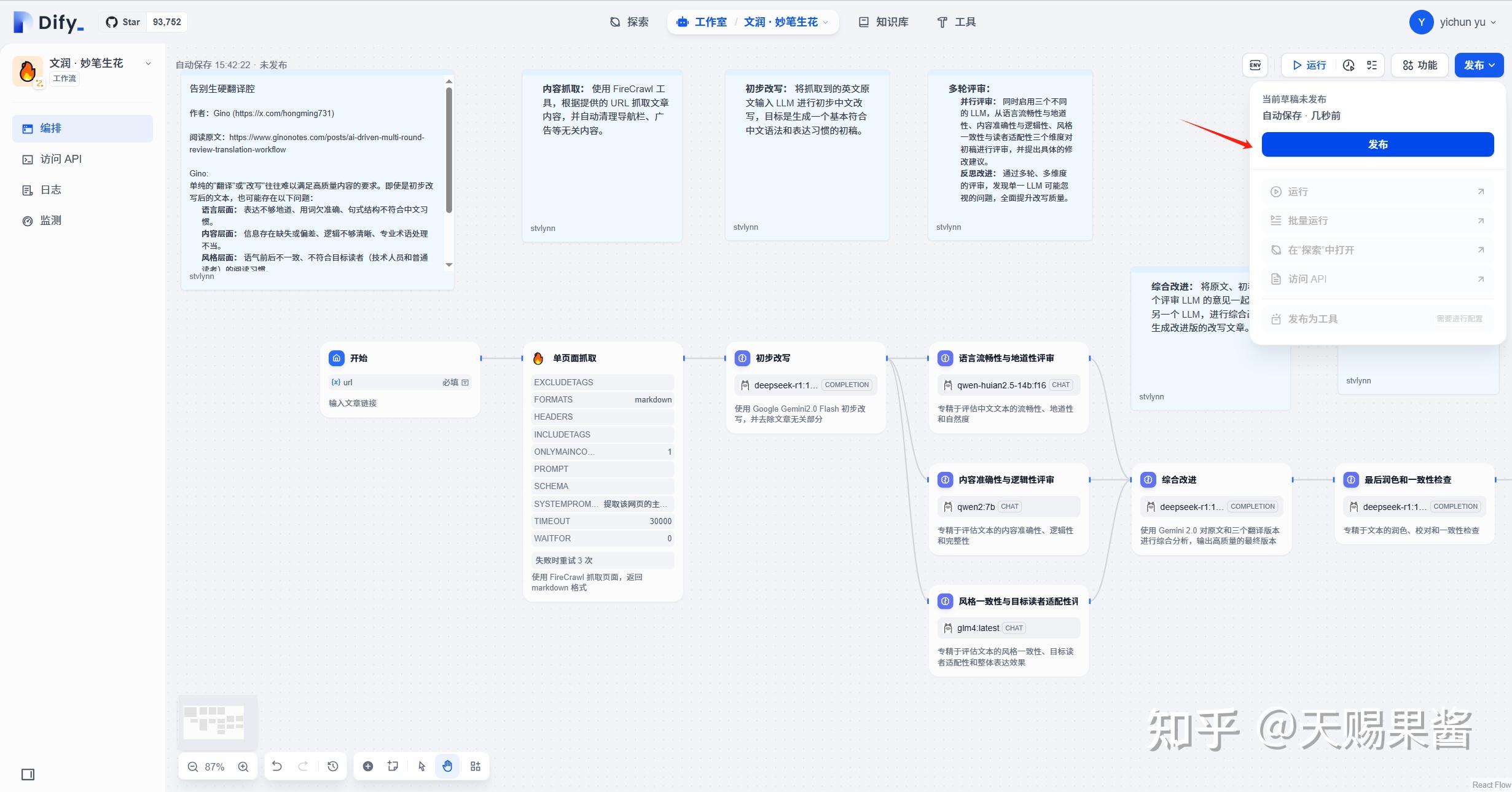Image resolution: width=1512 pixels, height=792 pixels.
Task: Open the run checklist icon
Action: [1372, 65]
